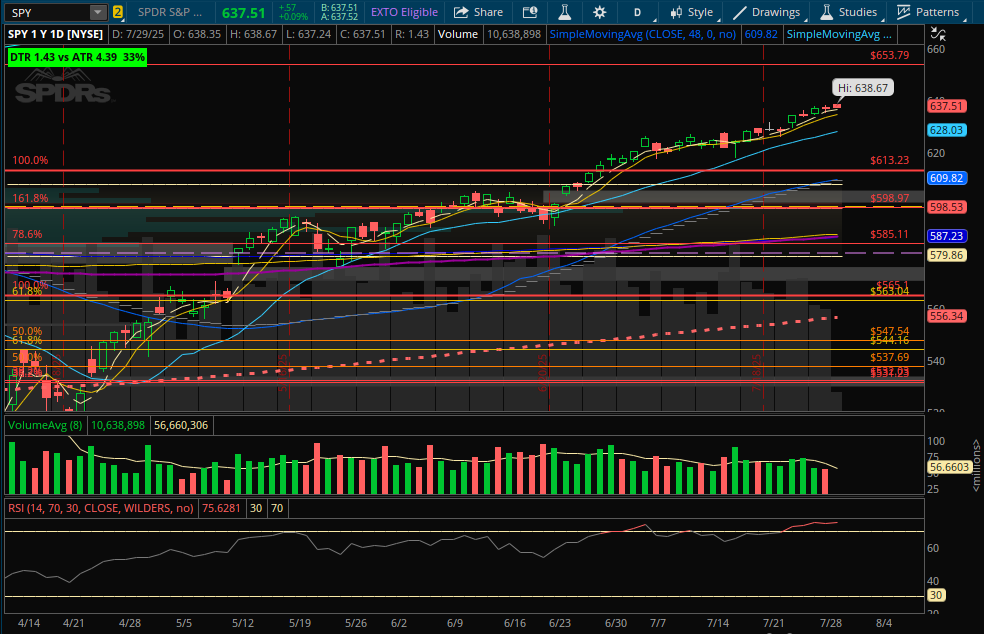Click the 56.6603 volume axis tag

tap(949, 467)
